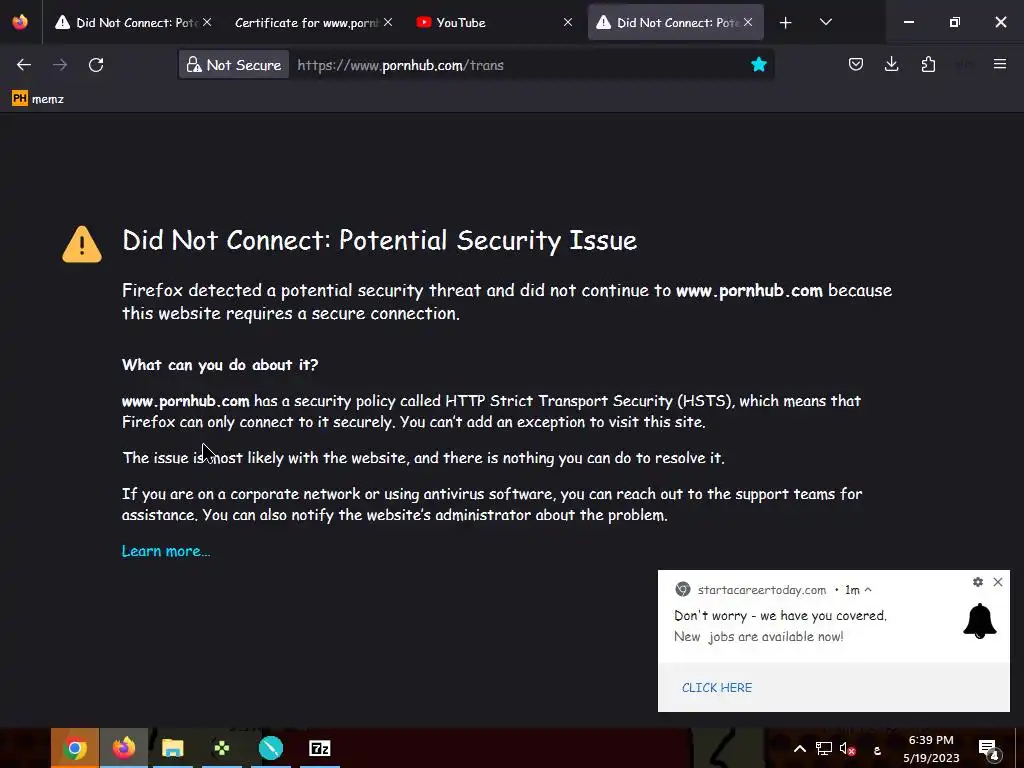Open notification settings gear icon
Screen dimensions: 1024x768
978,582
